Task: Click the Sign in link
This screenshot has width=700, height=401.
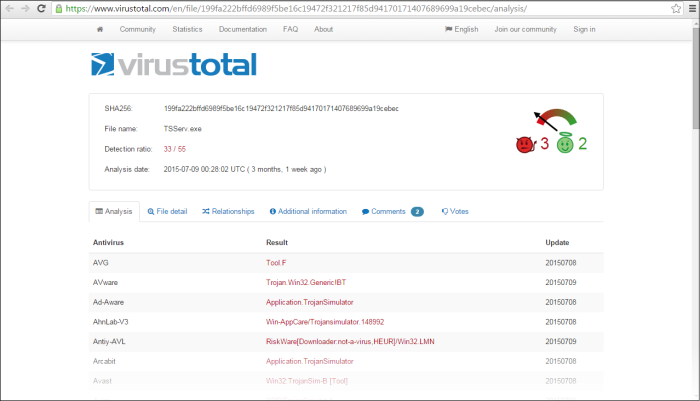Action: pos(584,29)
